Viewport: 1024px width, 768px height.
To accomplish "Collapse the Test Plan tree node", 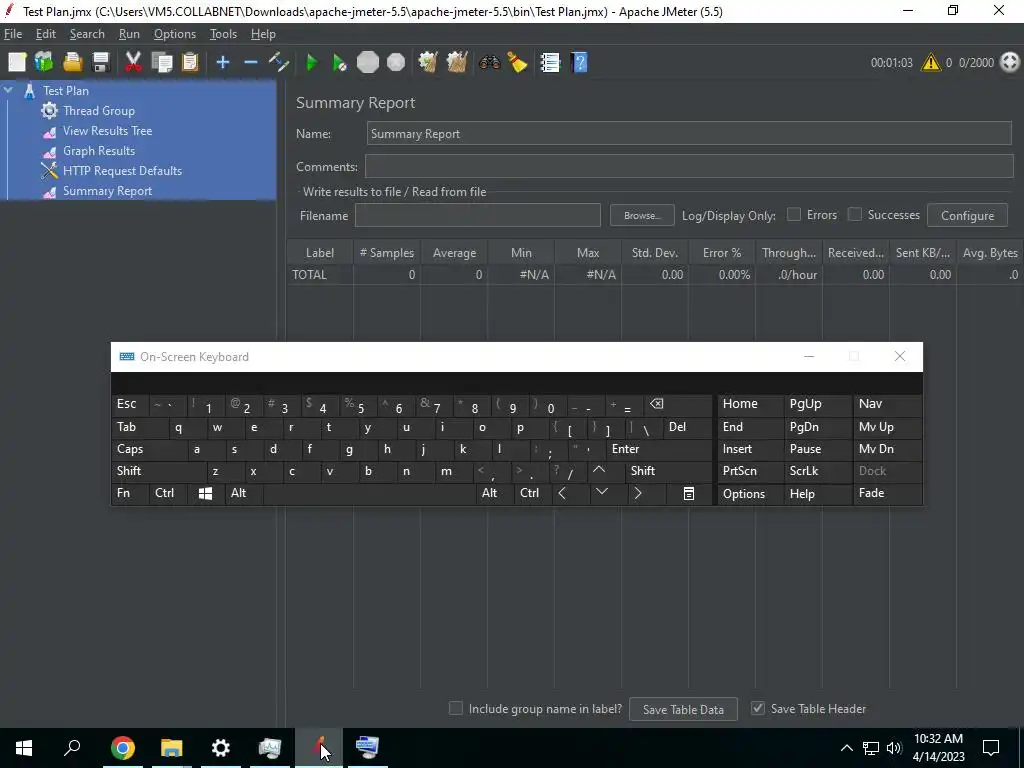I will coord(8,90).
